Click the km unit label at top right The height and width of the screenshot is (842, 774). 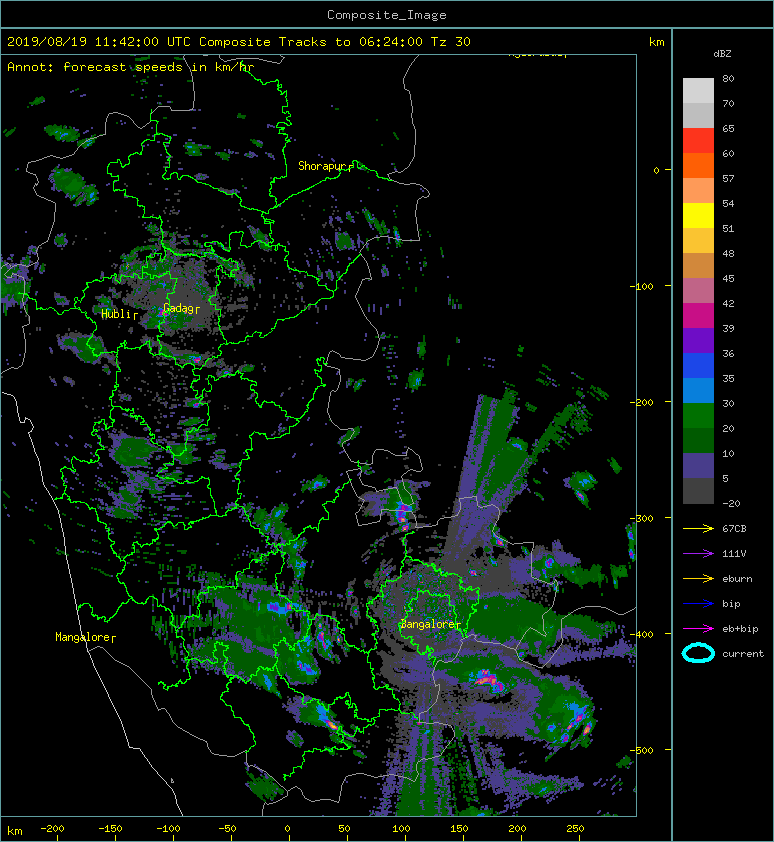point(656,42)
